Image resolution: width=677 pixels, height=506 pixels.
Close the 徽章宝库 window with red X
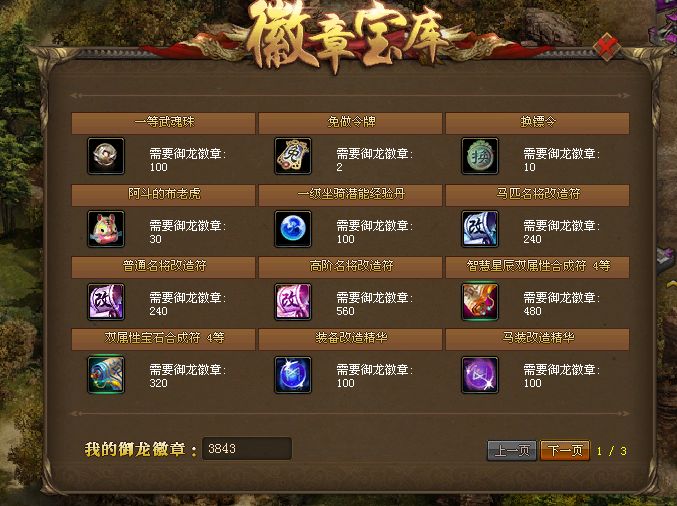coord(607,46)
